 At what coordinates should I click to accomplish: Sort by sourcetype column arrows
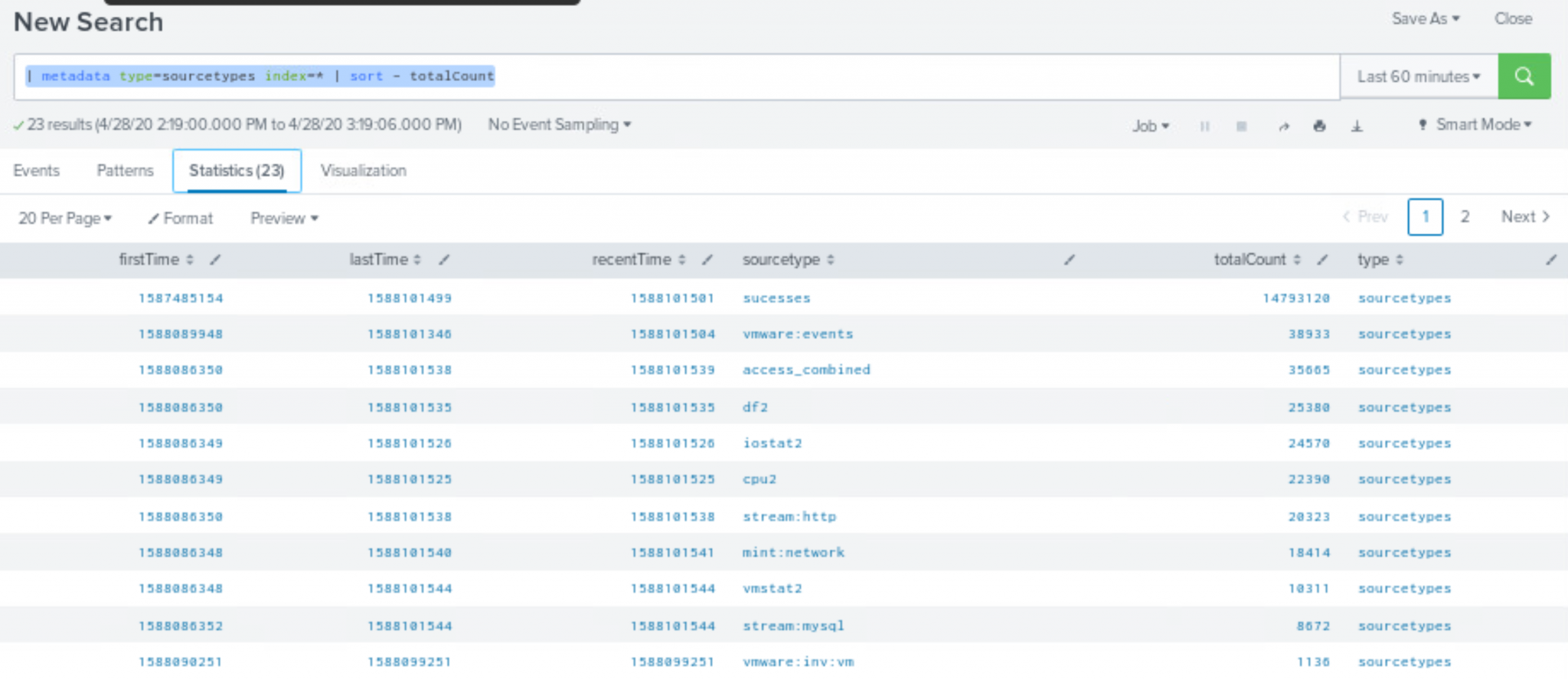pyautogui.click(x=831, y=260)
